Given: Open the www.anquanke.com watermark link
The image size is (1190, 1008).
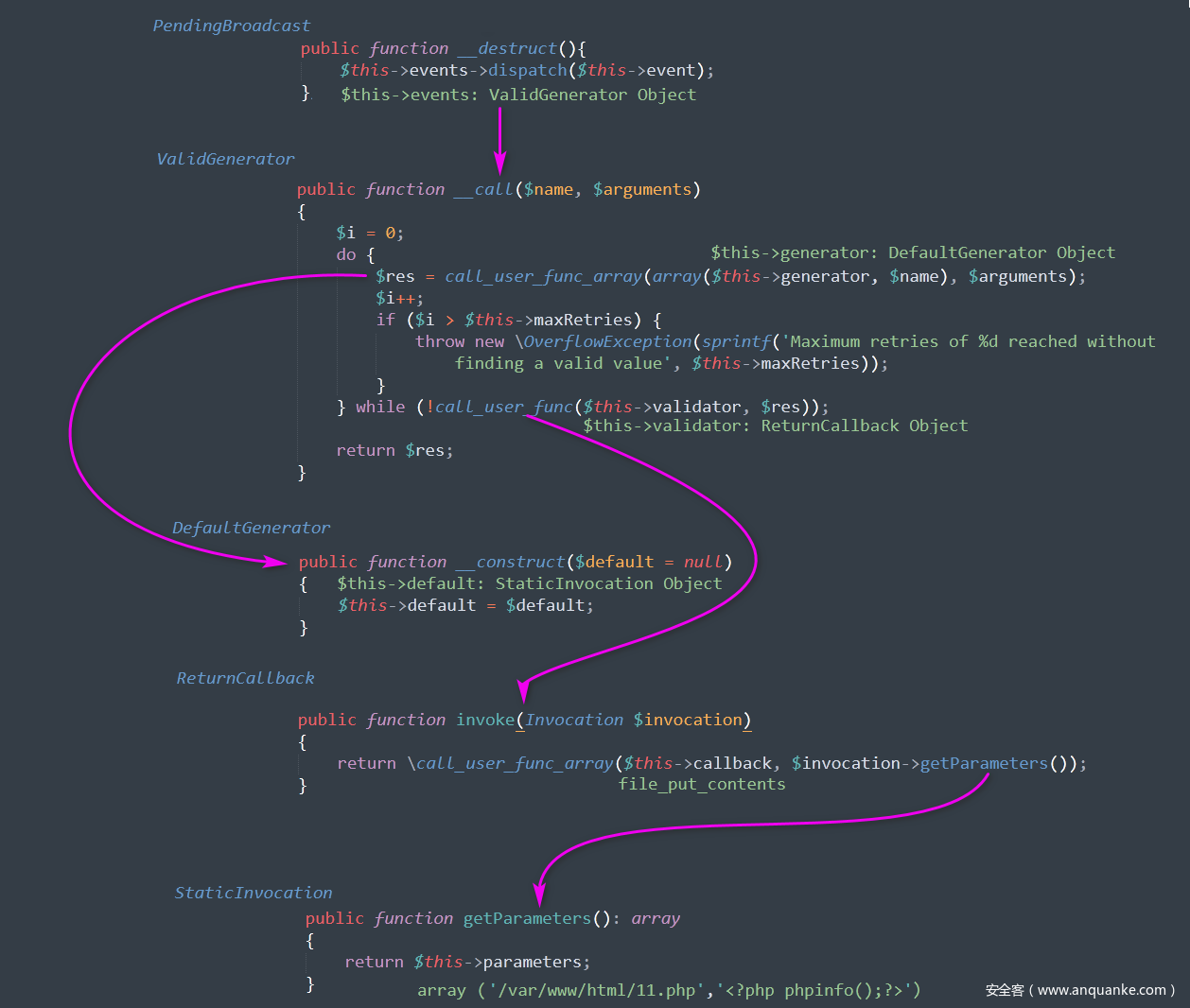Looking at the screenshot, I should [x=1101, y=990].
